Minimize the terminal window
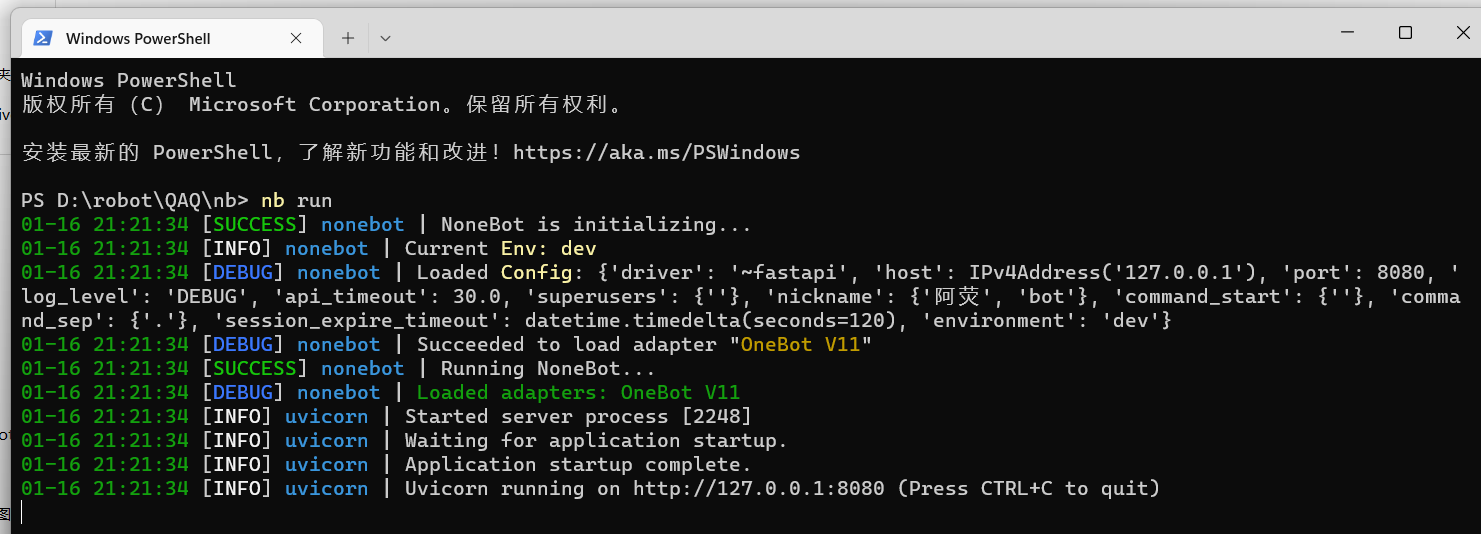1481x534 pixels. 1349,32
